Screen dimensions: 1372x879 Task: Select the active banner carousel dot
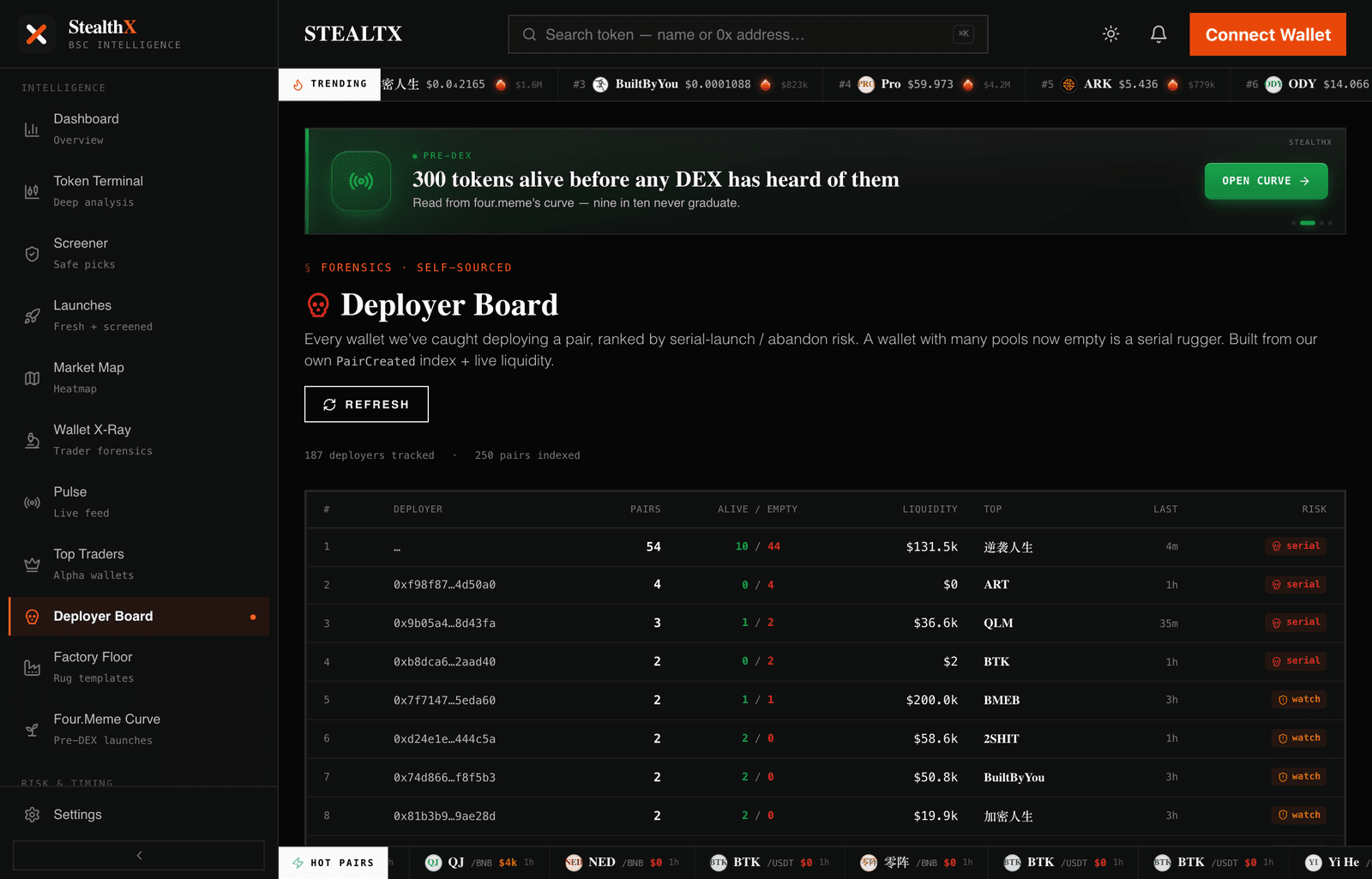[1307, 223]
